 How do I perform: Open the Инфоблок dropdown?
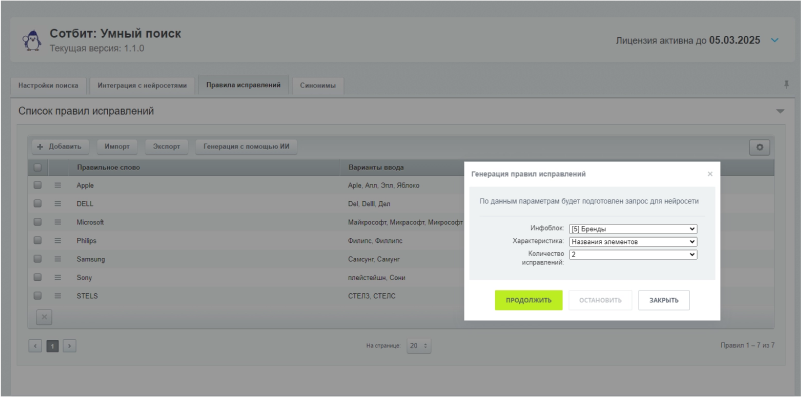[x=633, y=229]
